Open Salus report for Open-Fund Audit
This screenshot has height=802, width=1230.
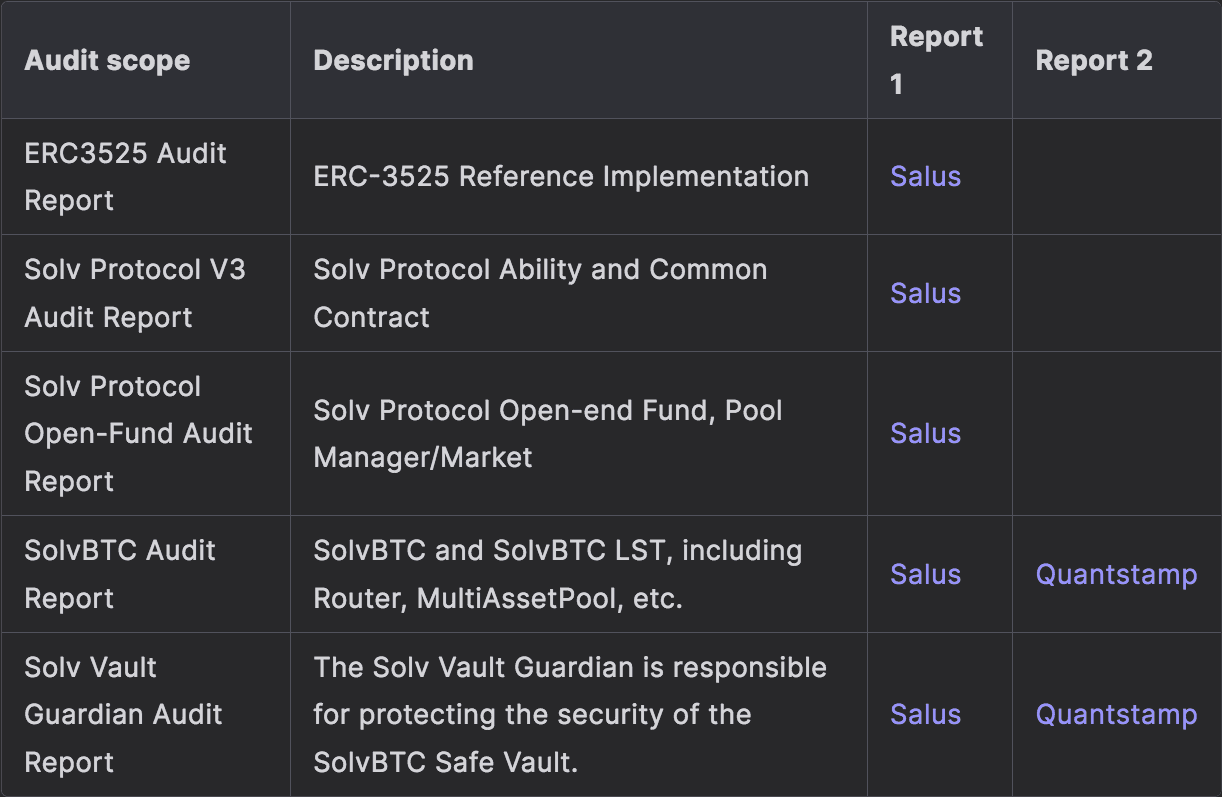(925, 433)
